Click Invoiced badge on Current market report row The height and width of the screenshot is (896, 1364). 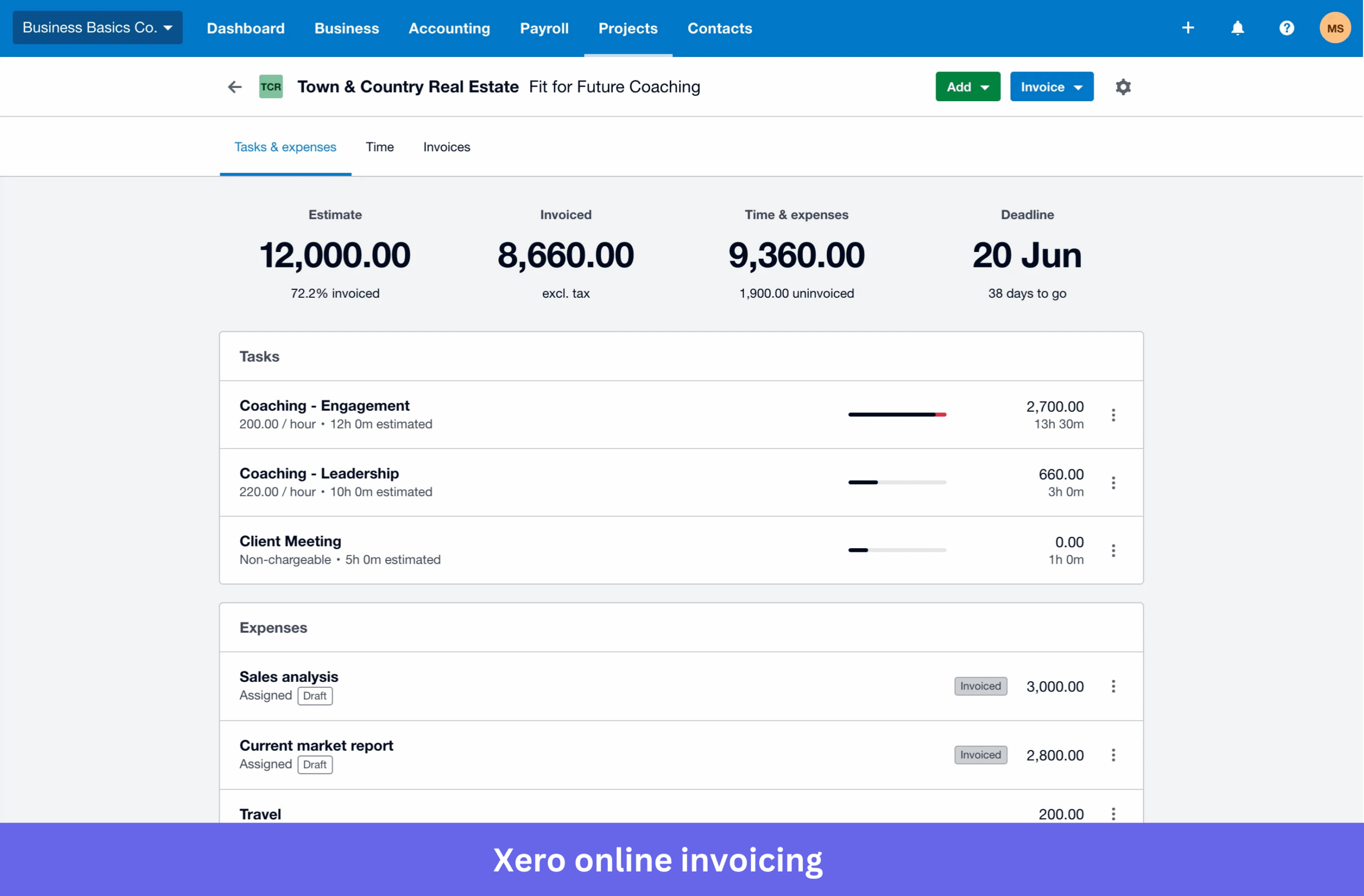980,754
